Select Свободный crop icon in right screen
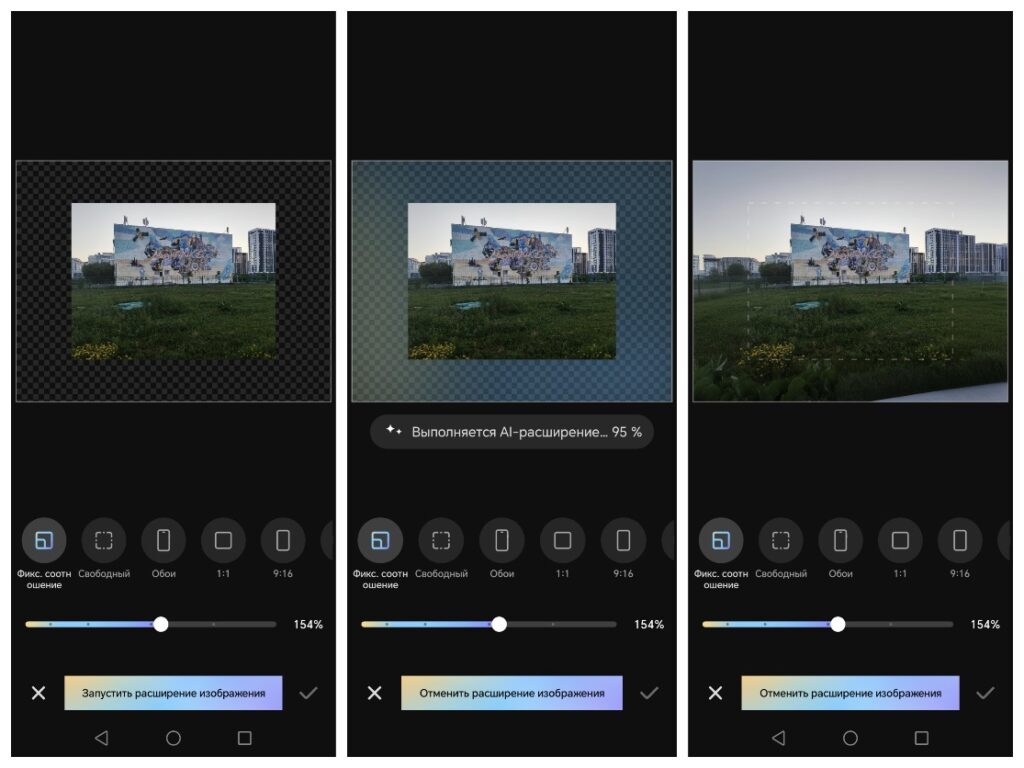1024x768 pixels. tap(781, 540)
